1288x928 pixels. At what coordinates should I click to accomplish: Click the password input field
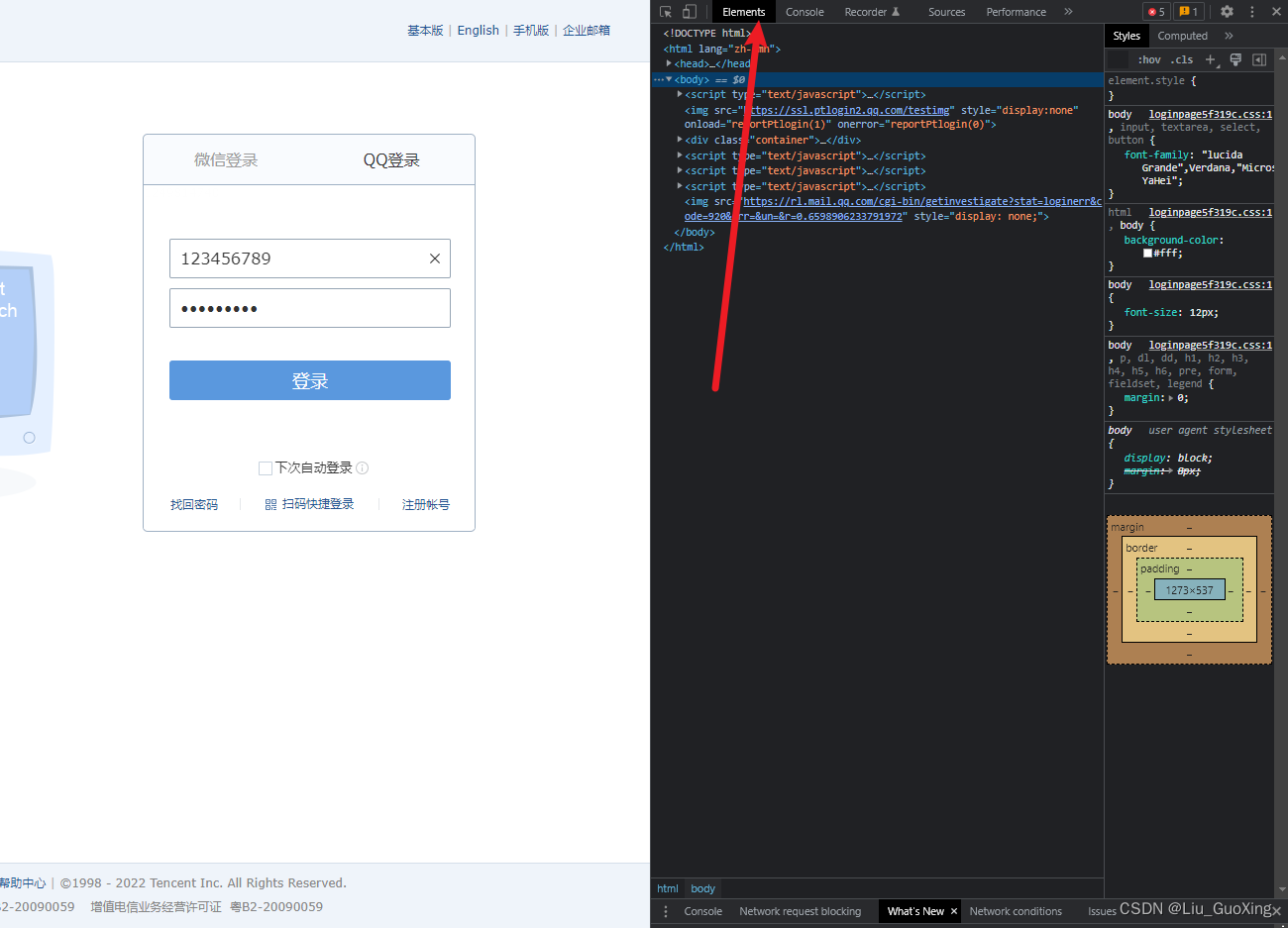coord(310,308)
